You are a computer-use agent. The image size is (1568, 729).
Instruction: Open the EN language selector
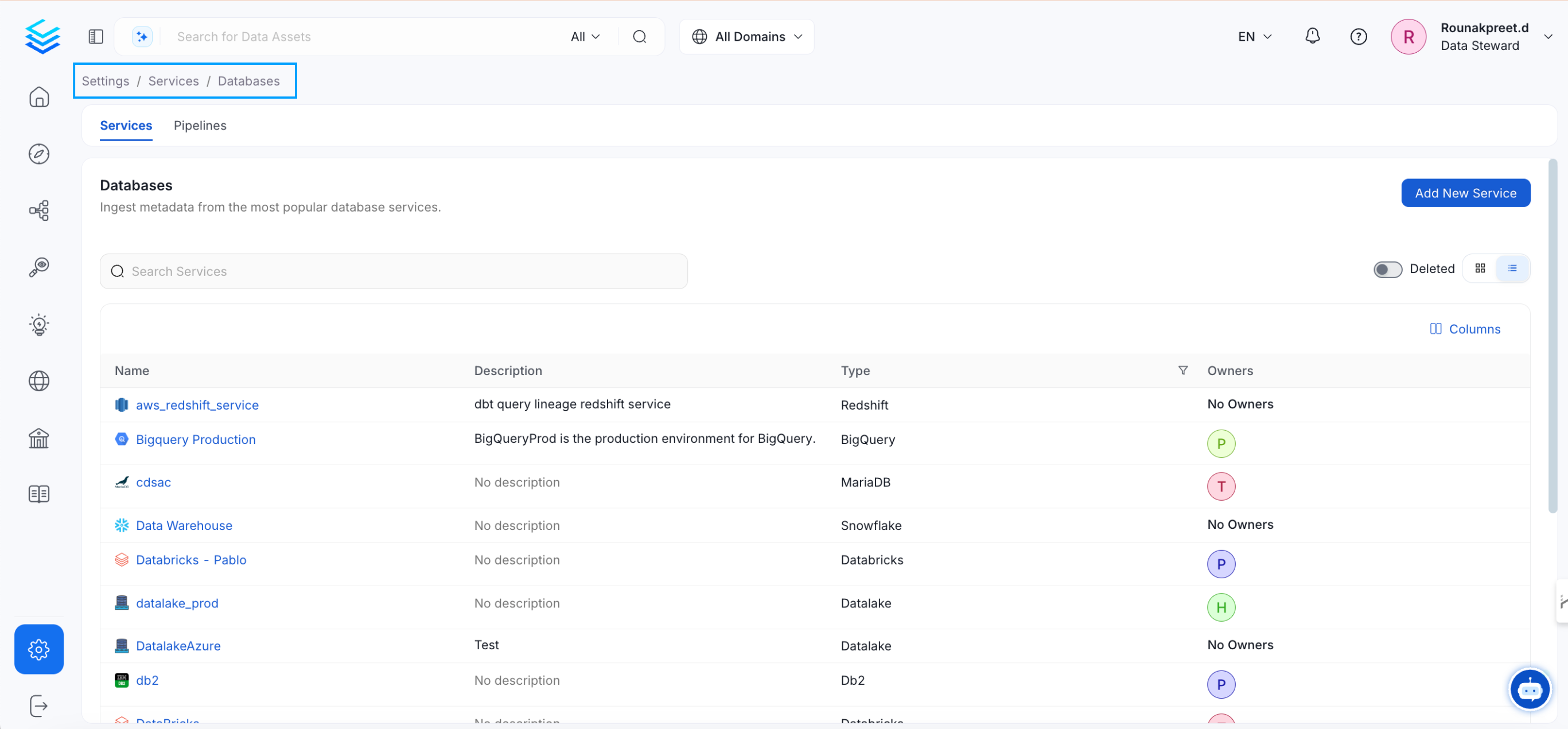pos(1253,36)
